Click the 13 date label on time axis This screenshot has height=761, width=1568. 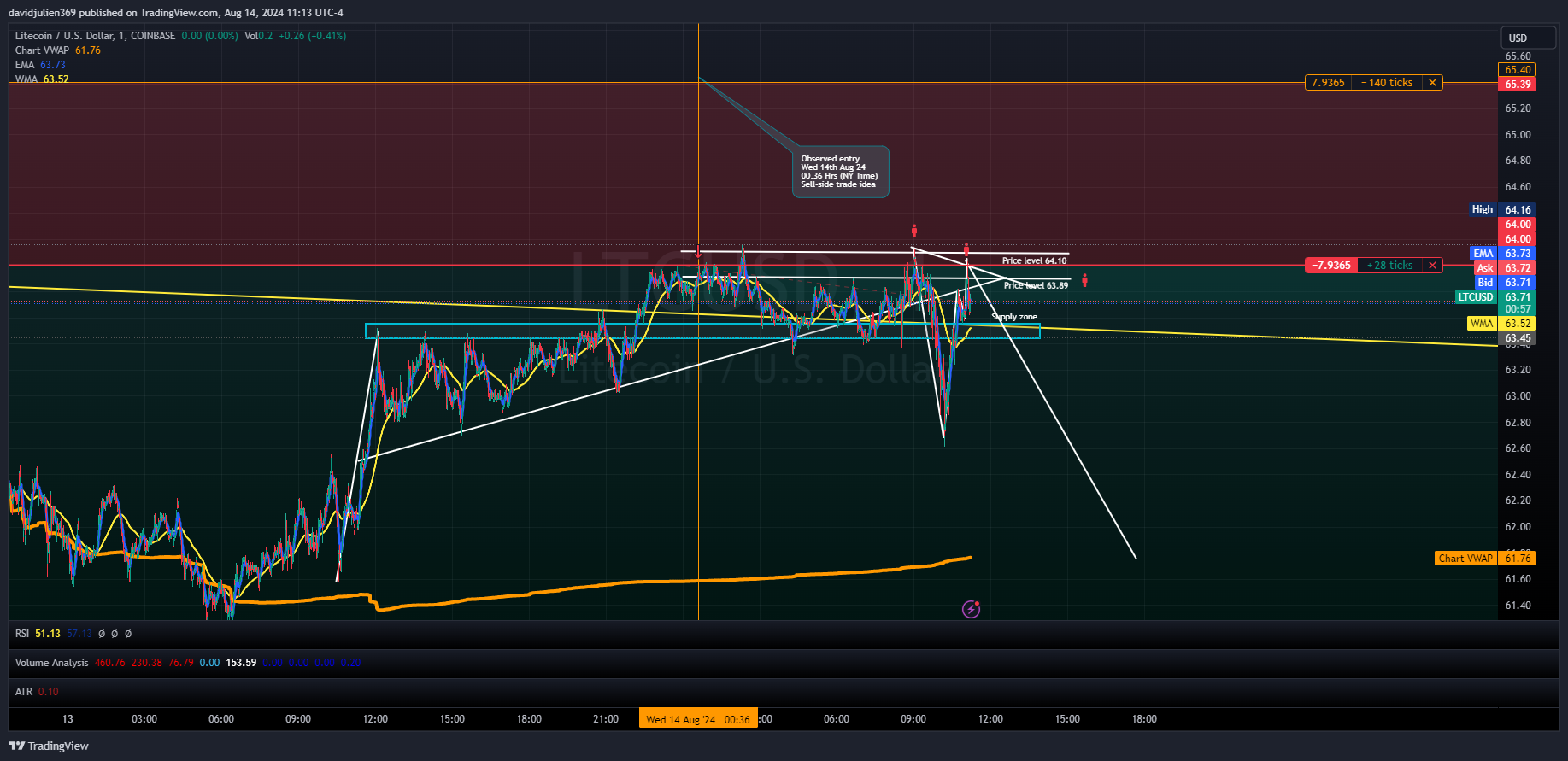point(68,719)
